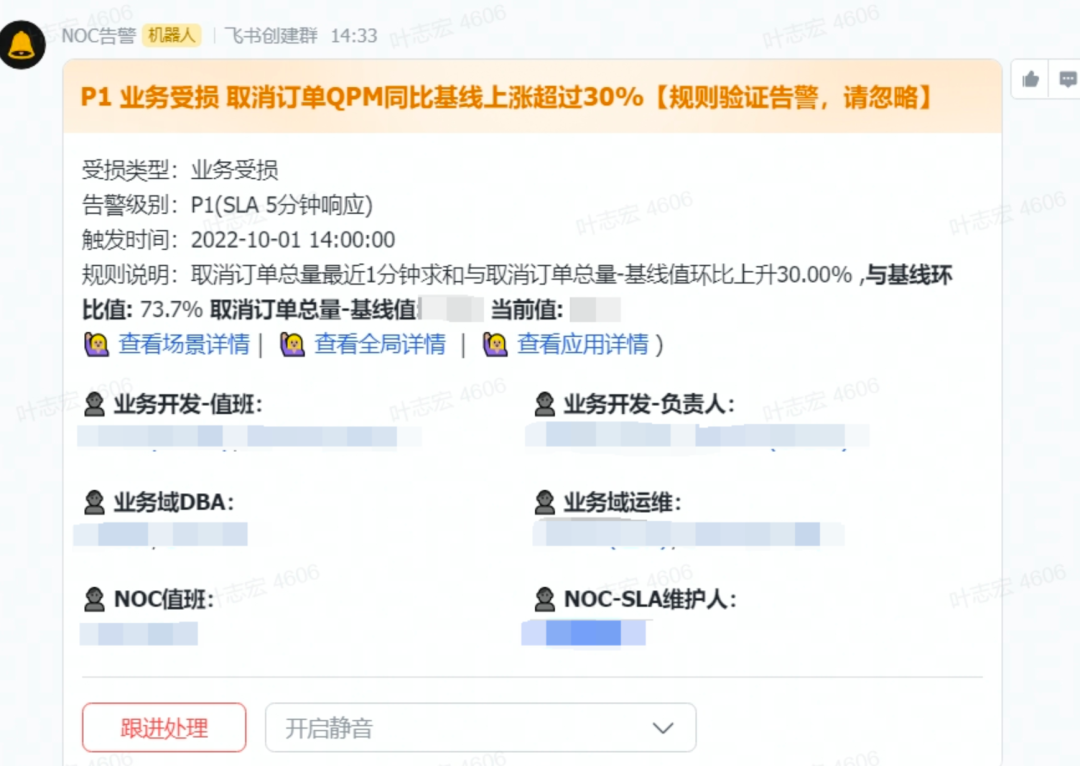Expand the chevron arrow in 开启静音 box
The image size is (1080, 766).
pyautogui.click(x=661, y=728)
